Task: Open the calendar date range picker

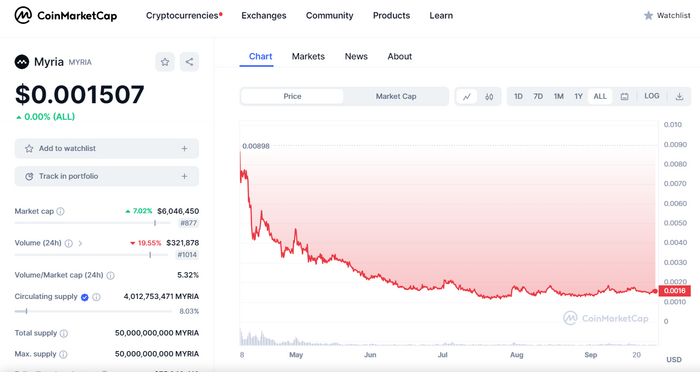Action: [625, 96]
